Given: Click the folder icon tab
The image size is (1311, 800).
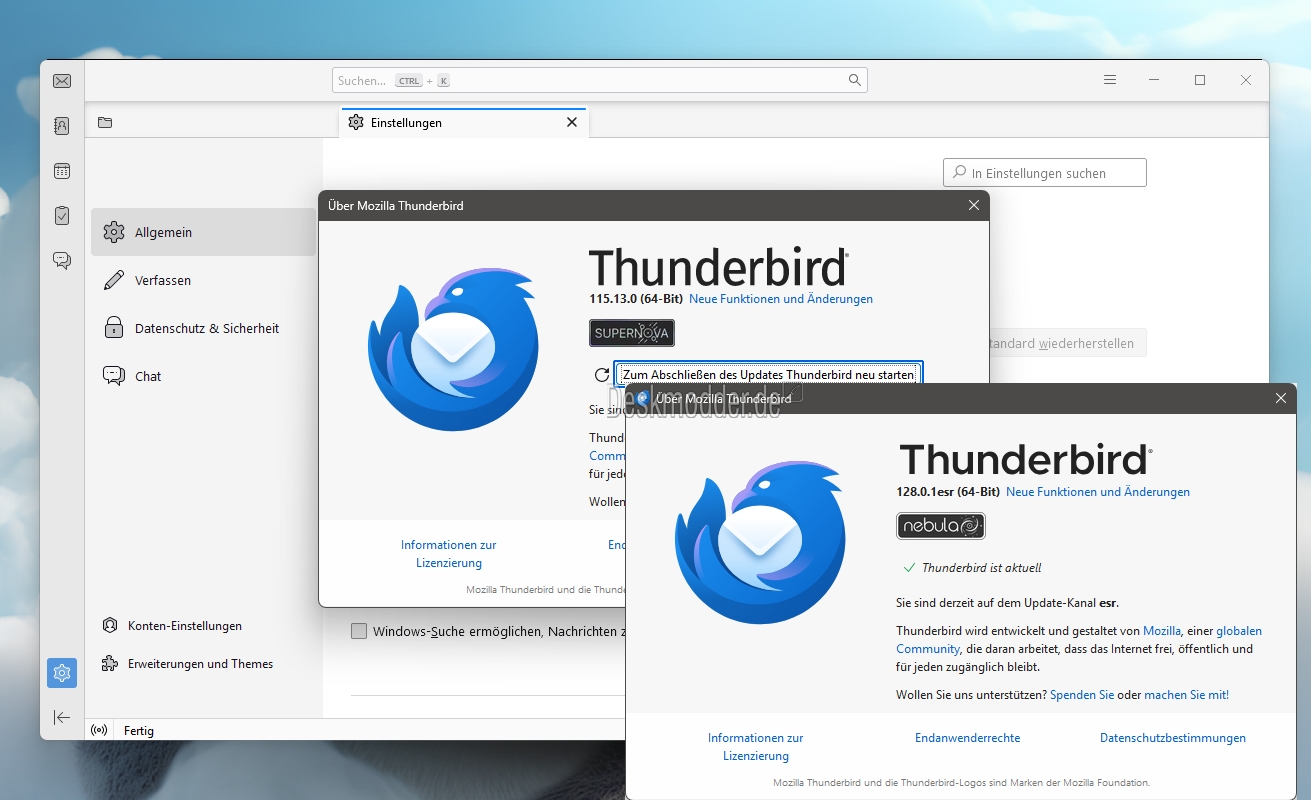Looking at the screenshot, I should [x=105, y=122].
